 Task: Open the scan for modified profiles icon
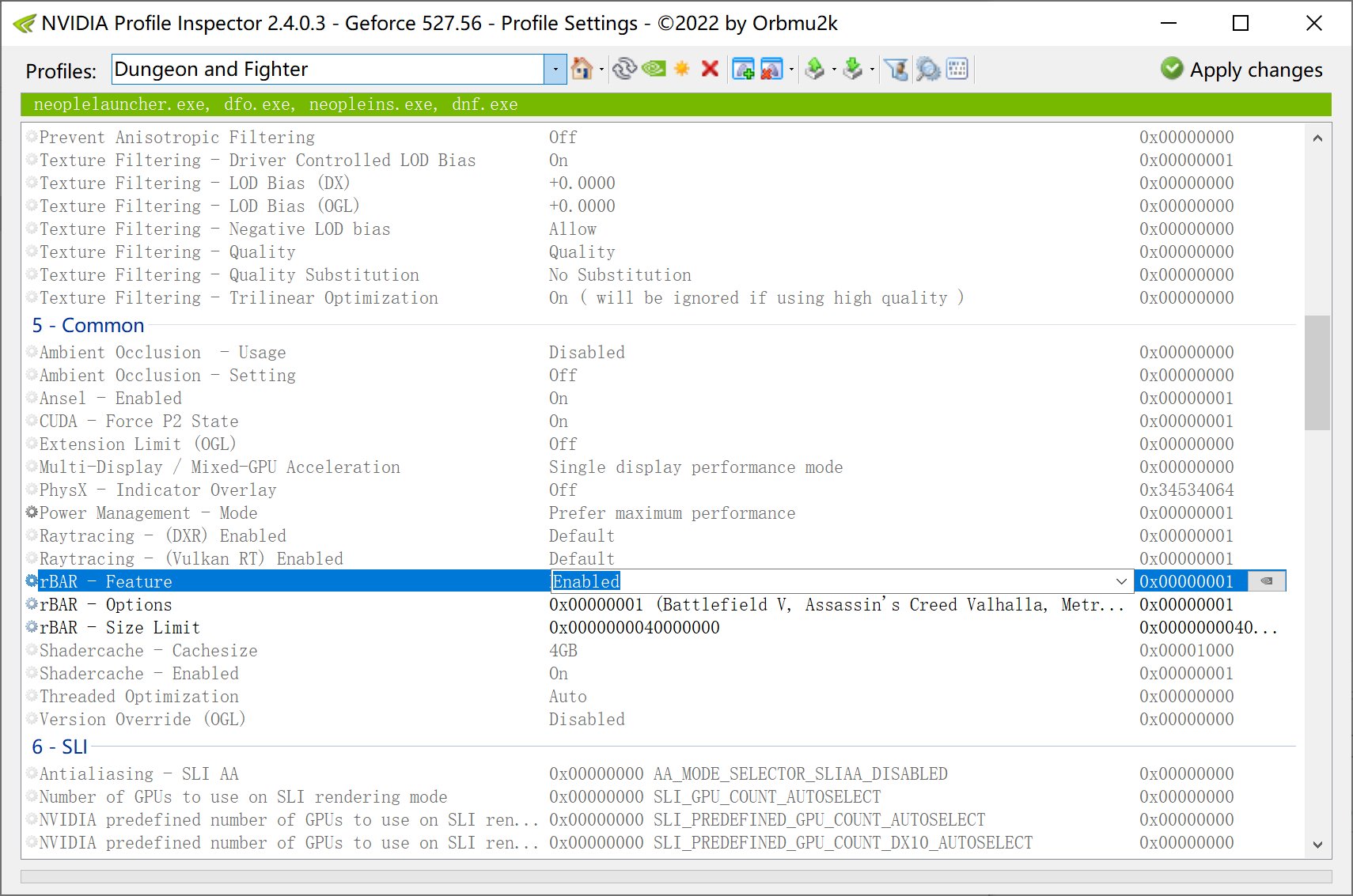pyautogui.click(x=928, y=70)
